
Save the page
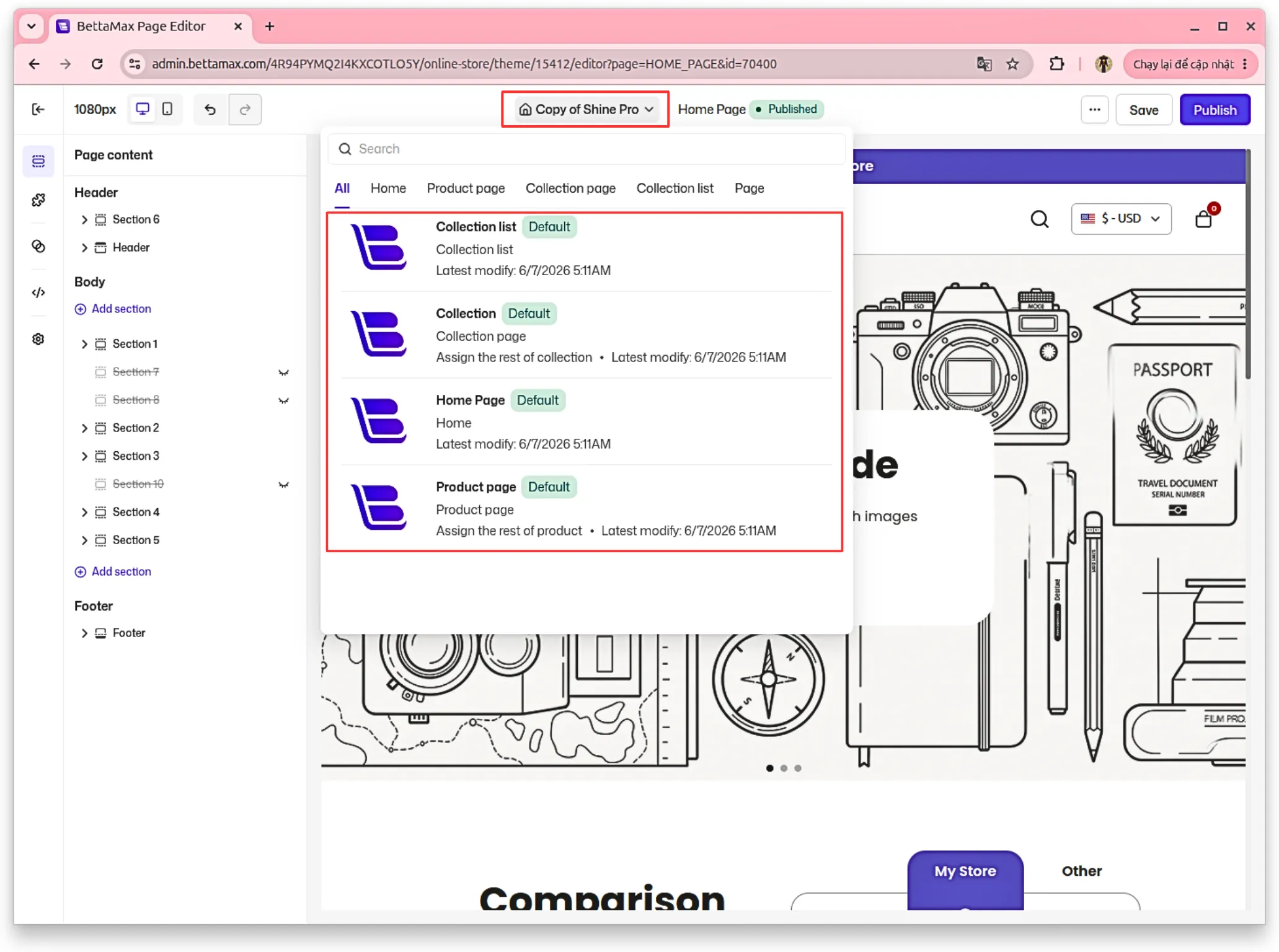(x=1143, y=110)
